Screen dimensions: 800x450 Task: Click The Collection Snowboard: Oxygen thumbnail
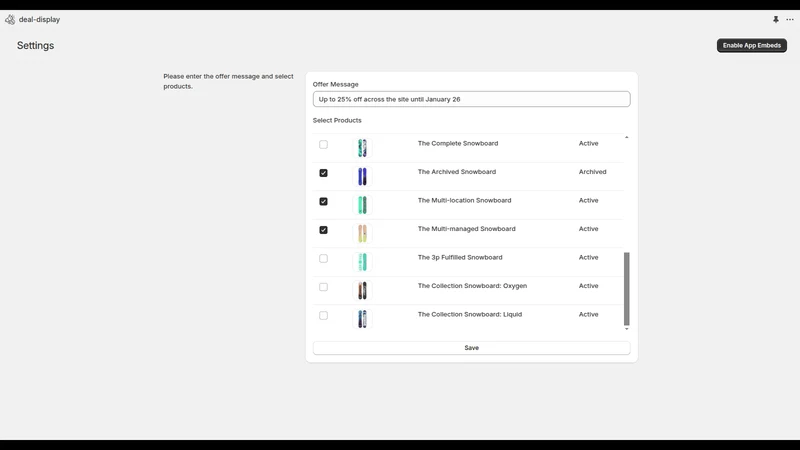362,291
